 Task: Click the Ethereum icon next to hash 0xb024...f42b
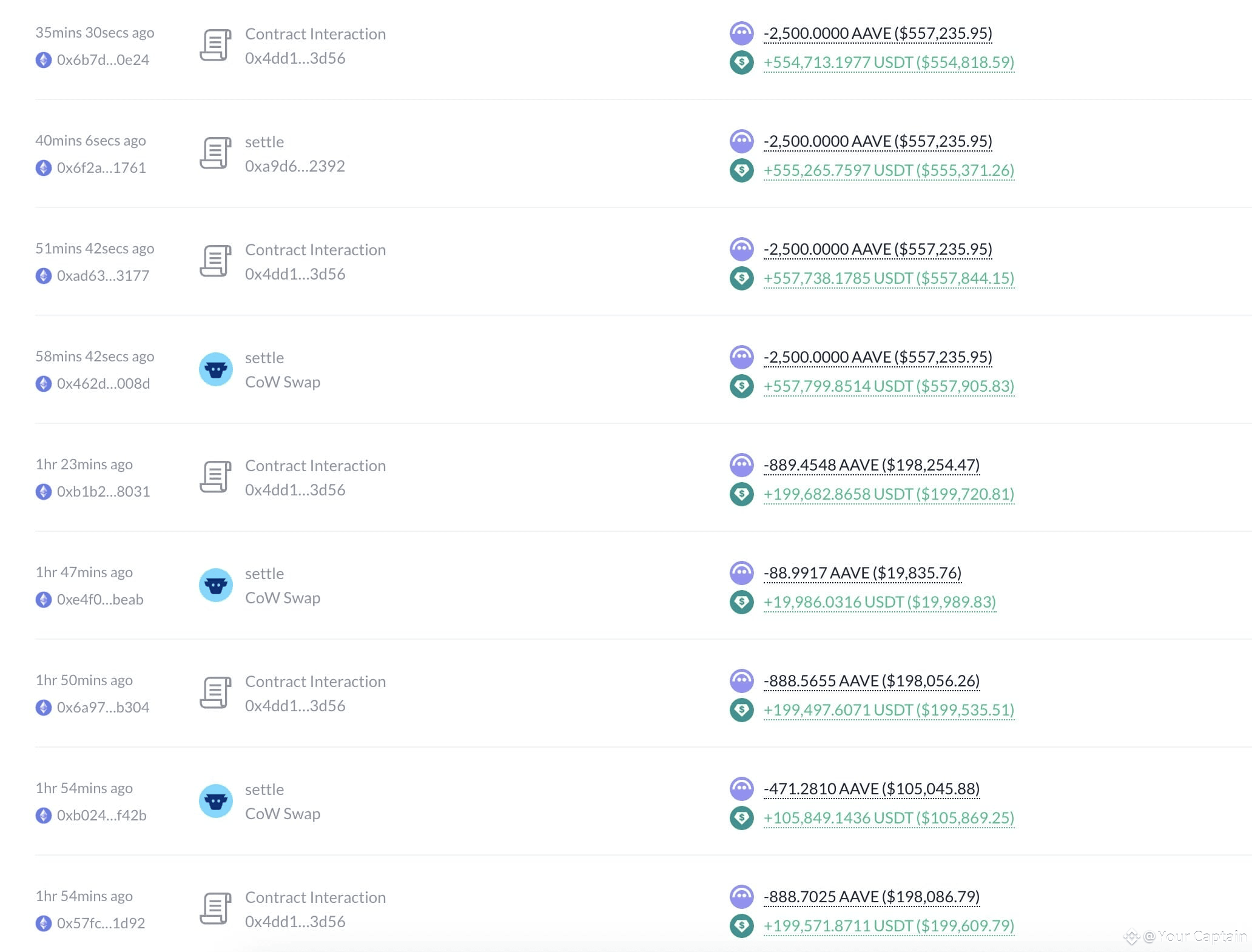coord(43,815)
